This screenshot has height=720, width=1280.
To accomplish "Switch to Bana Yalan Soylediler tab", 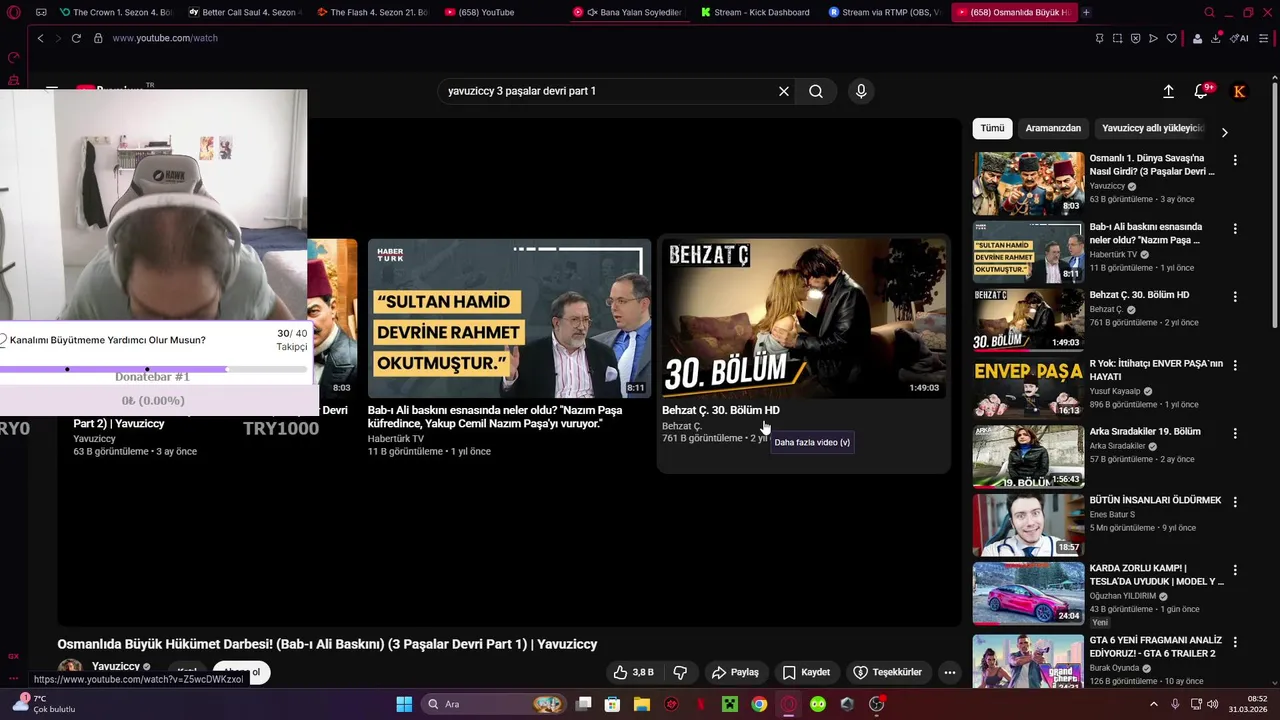I will (x=629, y=12).
